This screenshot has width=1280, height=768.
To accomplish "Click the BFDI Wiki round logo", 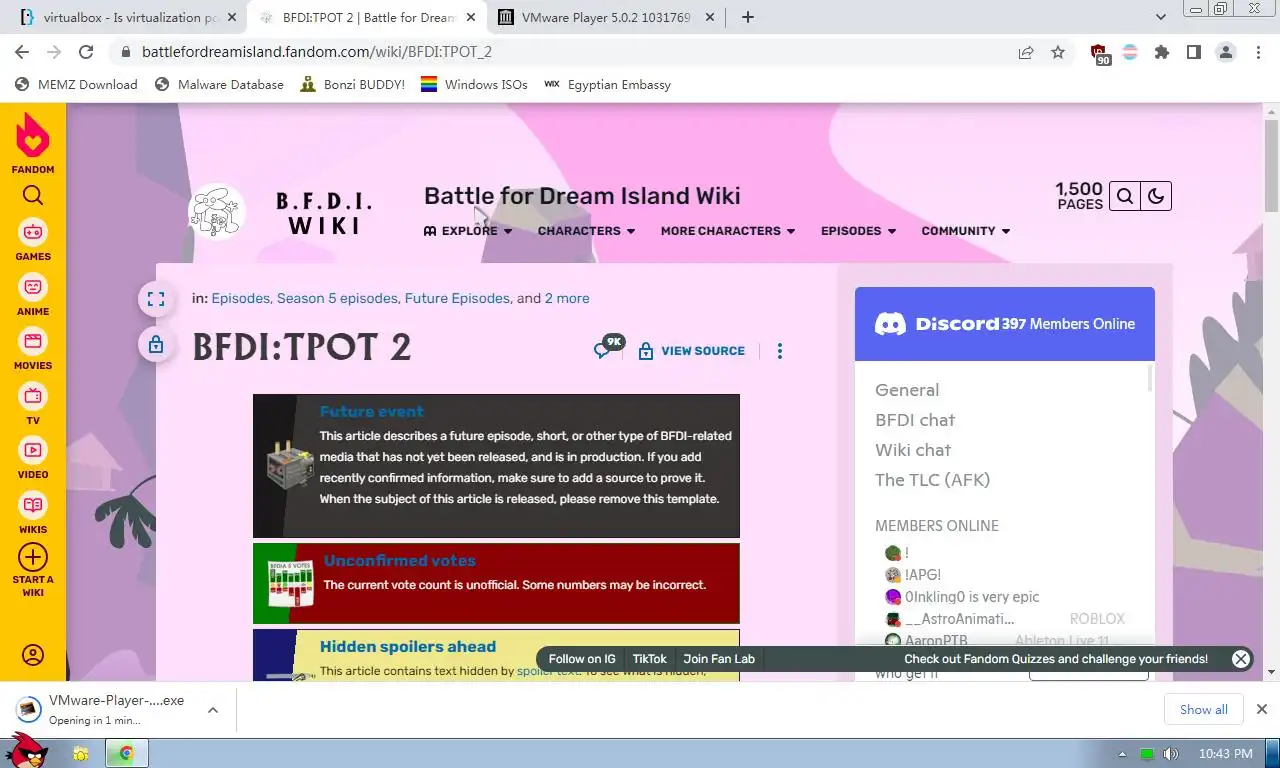I will click(217, 212).
